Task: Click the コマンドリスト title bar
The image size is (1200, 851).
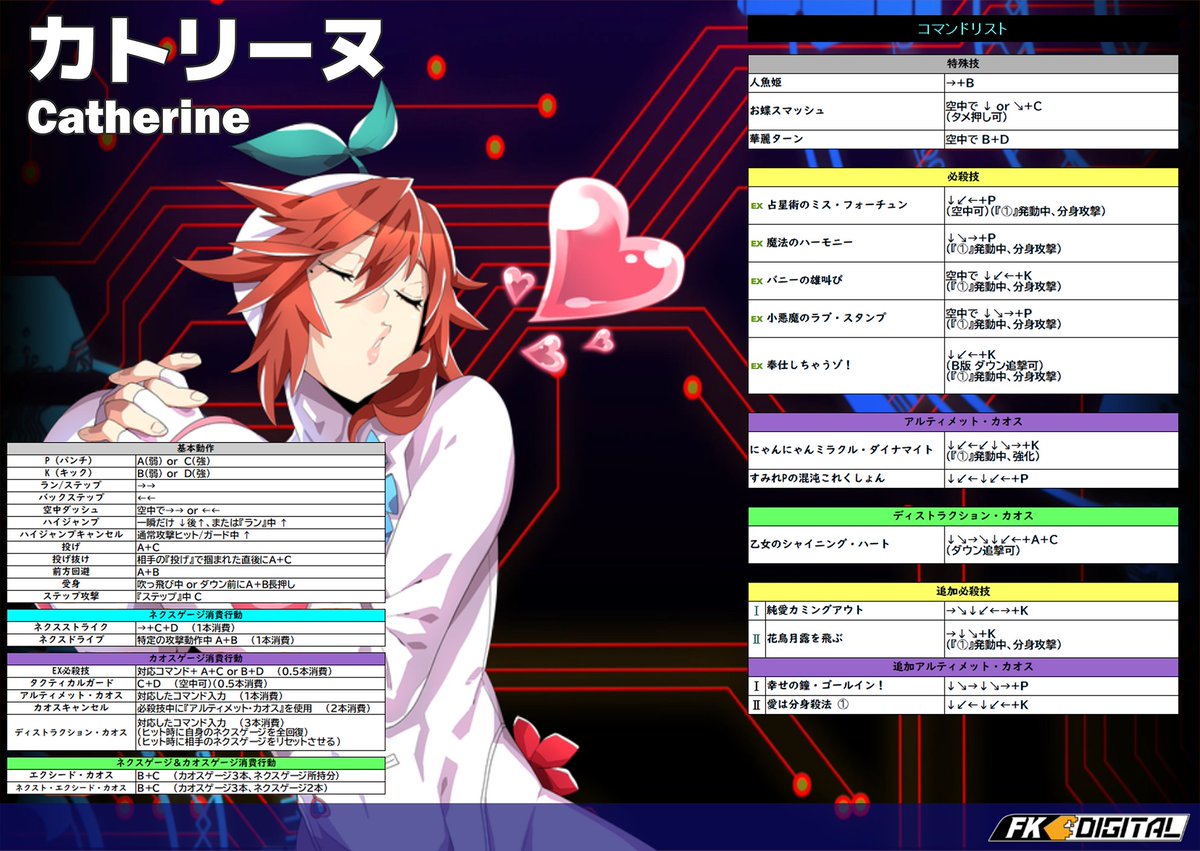Action: (x=963, y=29)
